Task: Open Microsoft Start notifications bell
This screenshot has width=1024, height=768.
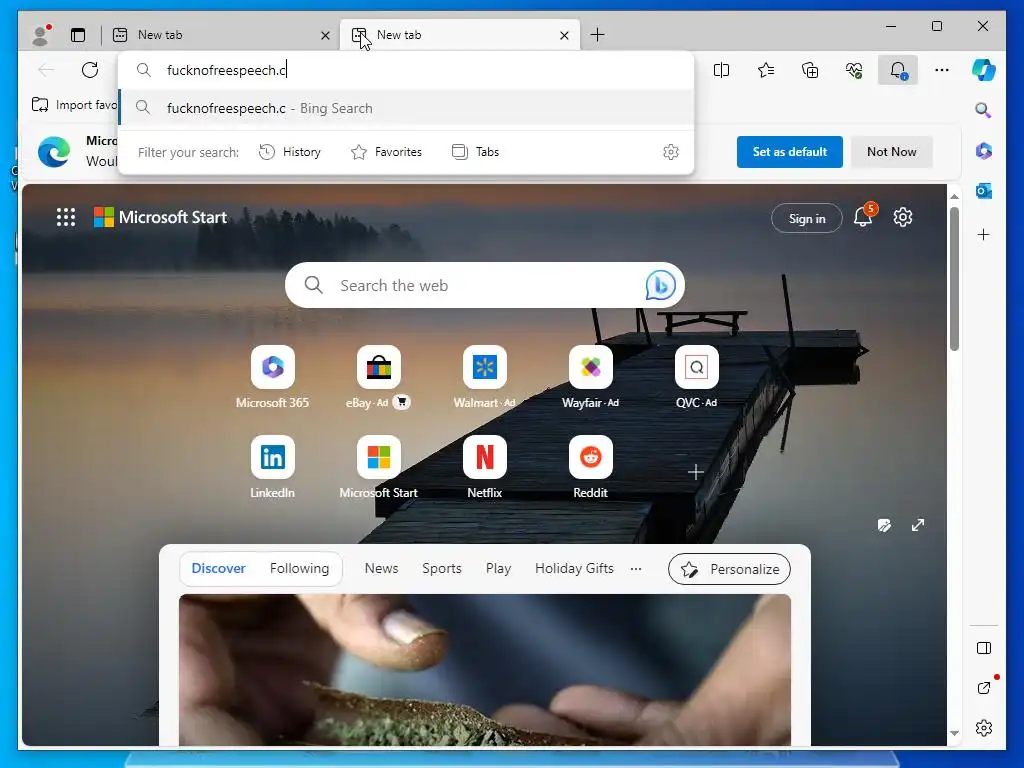Action: (x=863, y=216)
